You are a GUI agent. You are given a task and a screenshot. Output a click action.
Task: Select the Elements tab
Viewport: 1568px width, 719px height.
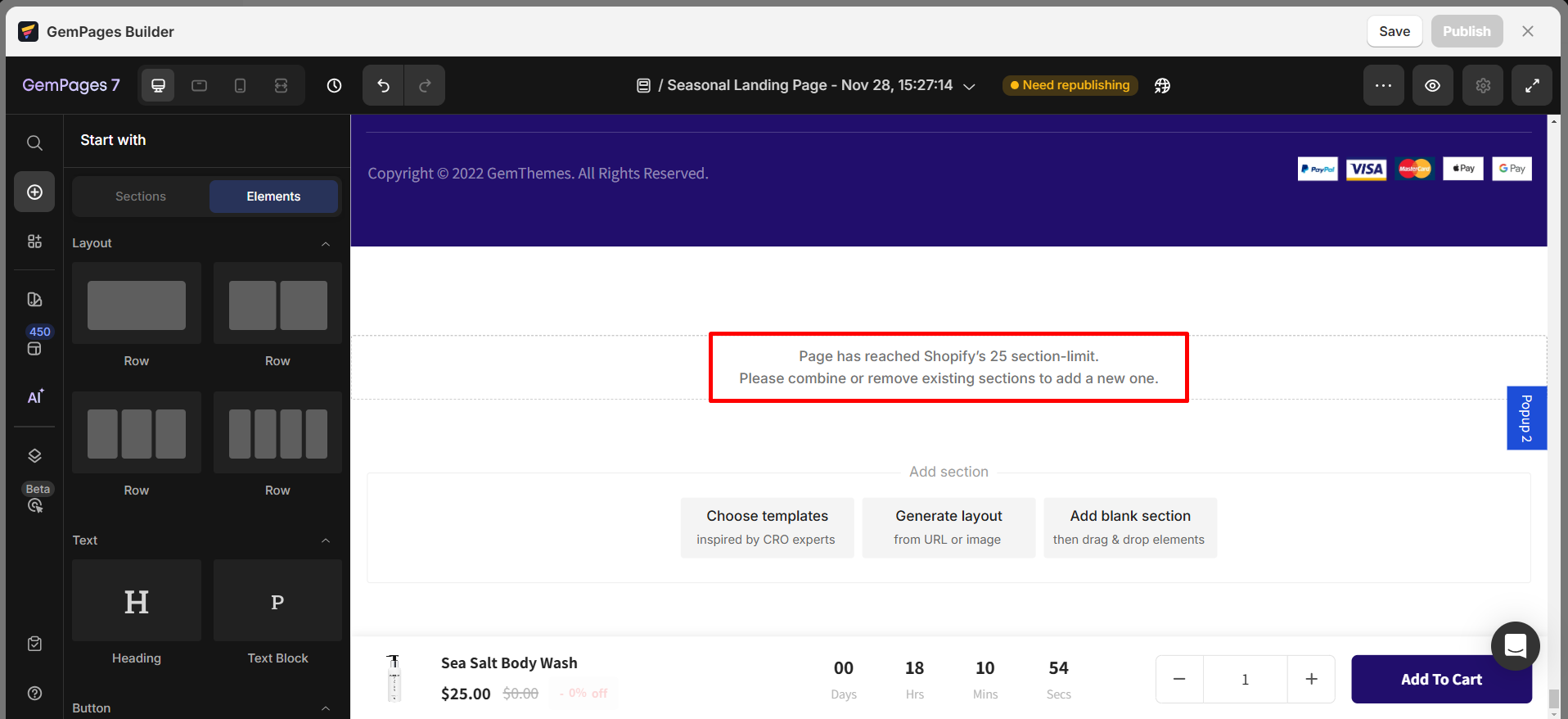[x=273, y=197]
